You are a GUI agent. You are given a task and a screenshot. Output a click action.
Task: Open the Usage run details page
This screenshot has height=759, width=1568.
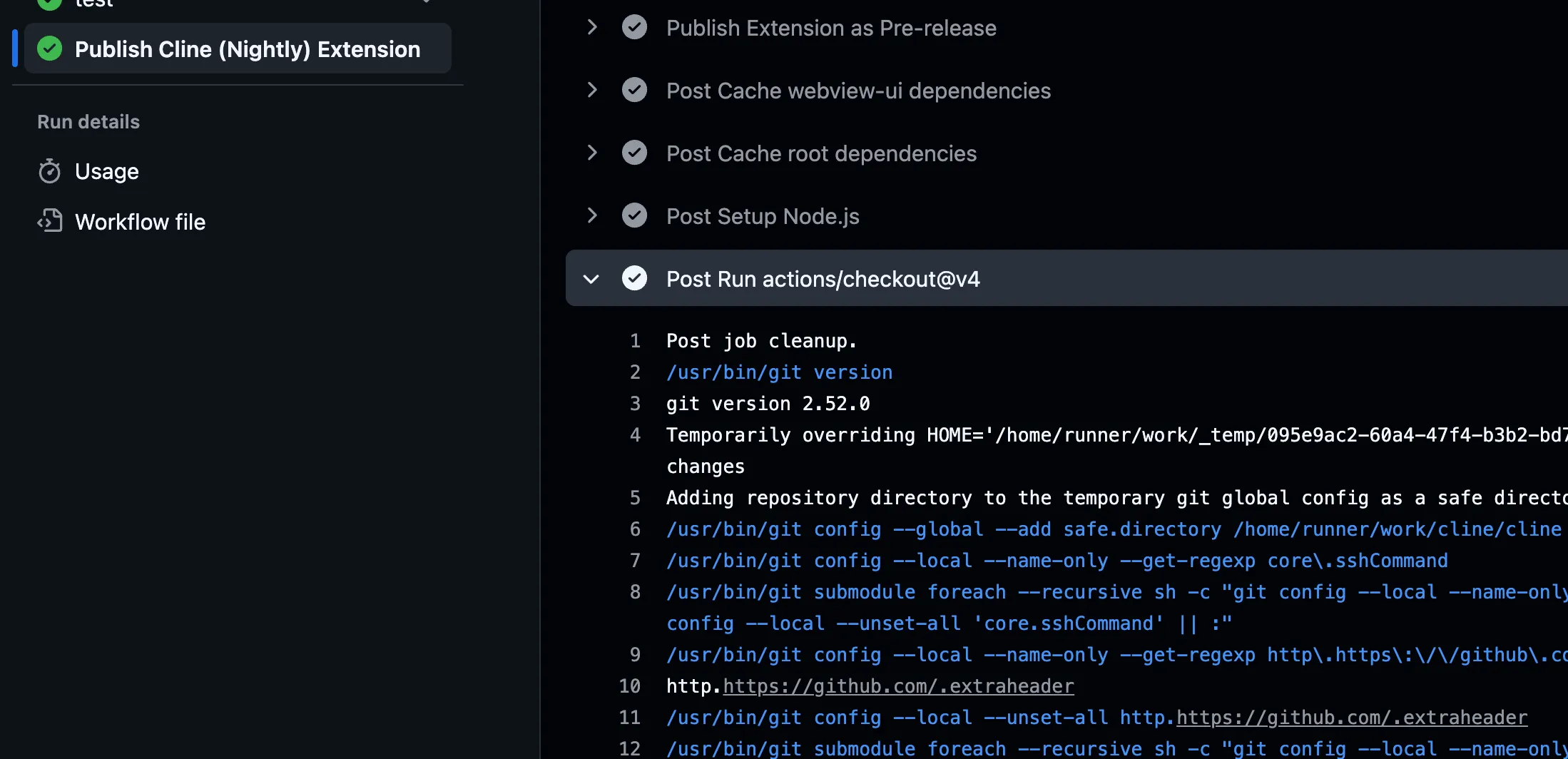(x=107, y=172)
